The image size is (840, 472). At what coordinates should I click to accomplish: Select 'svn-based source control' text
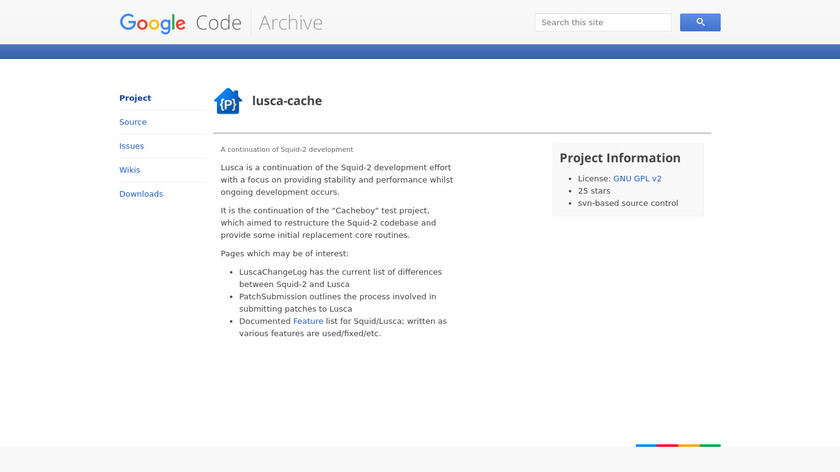coord(628,203)
